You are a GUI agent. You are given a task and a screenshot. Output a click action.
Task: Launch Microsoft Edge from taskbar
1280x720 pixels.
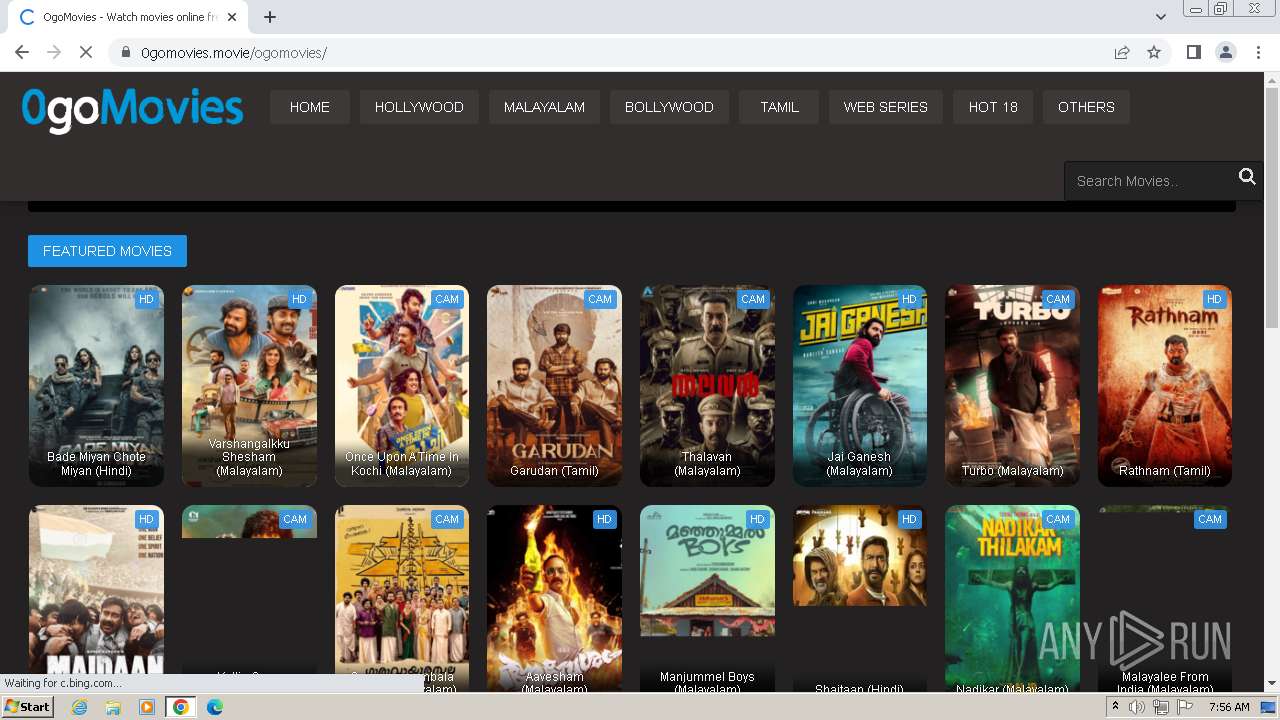tap(214, 707)
